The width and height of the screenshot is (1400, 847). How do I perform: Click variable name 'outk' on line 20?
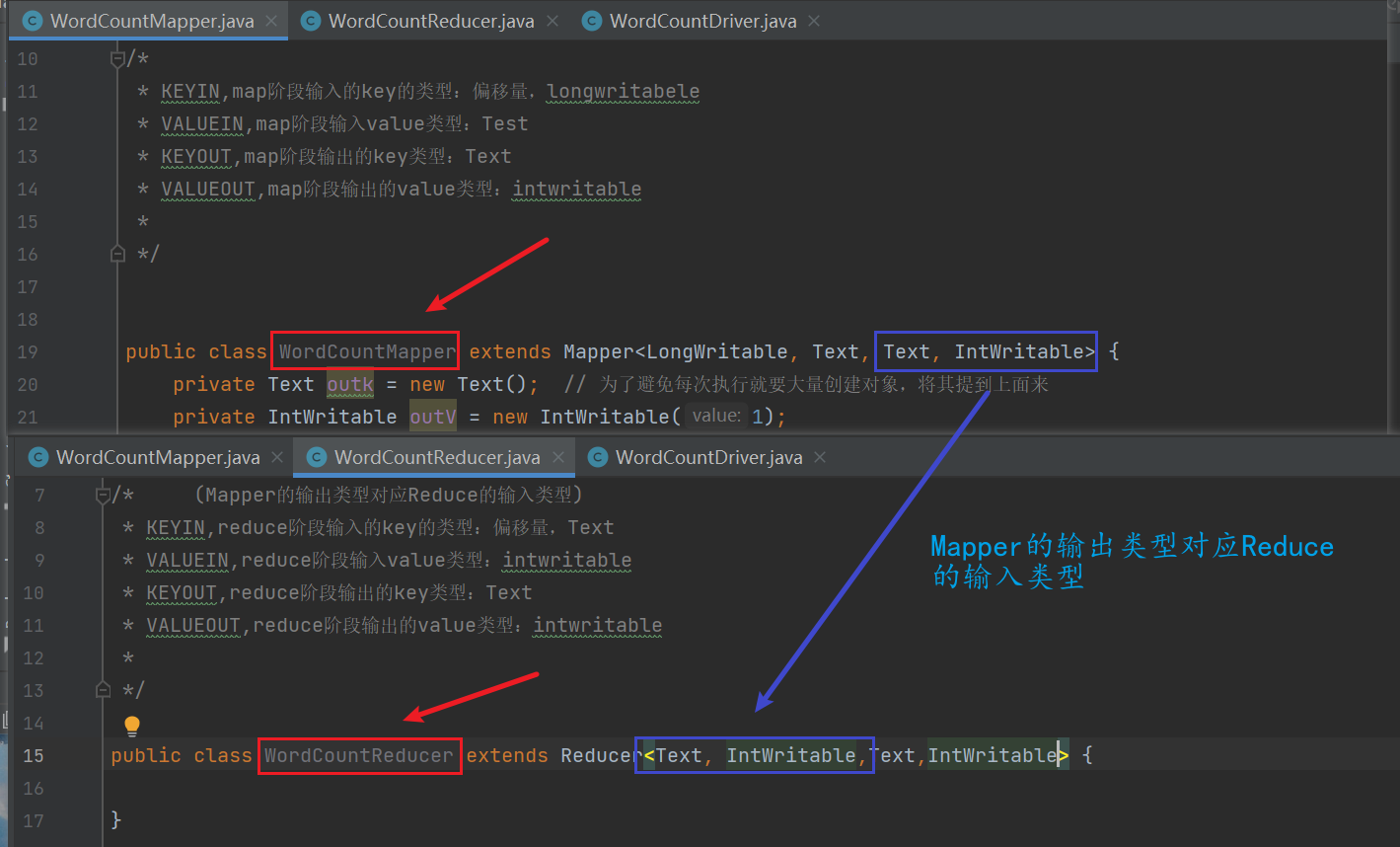(350, 384)
